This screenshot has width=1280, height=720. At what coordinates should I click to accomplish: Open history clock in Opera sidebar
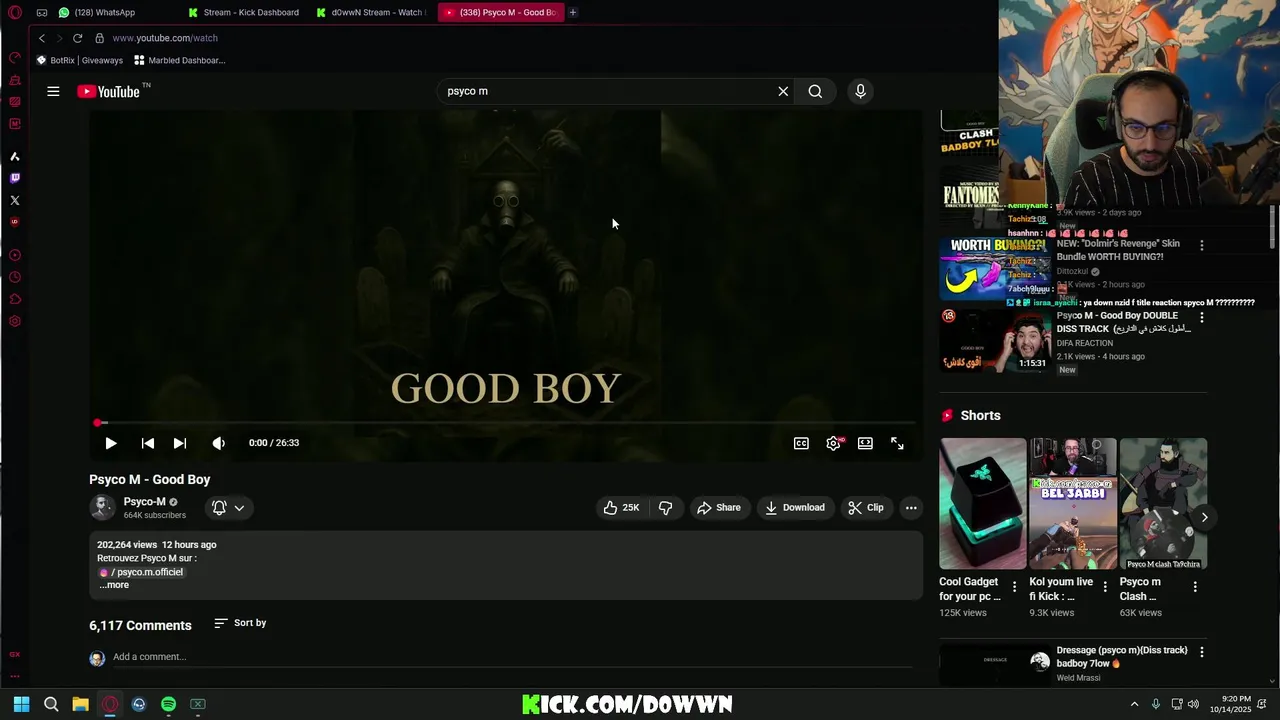pos(14,277)
